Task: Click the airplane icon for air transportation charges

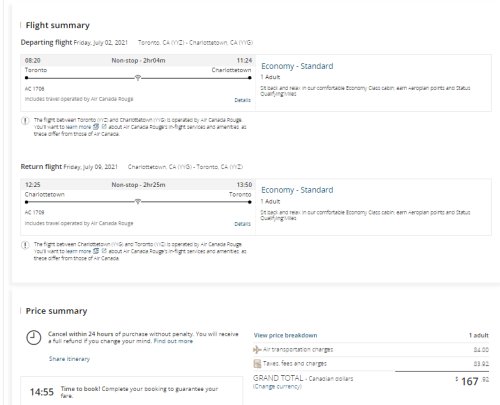Action: pos(257,350)
